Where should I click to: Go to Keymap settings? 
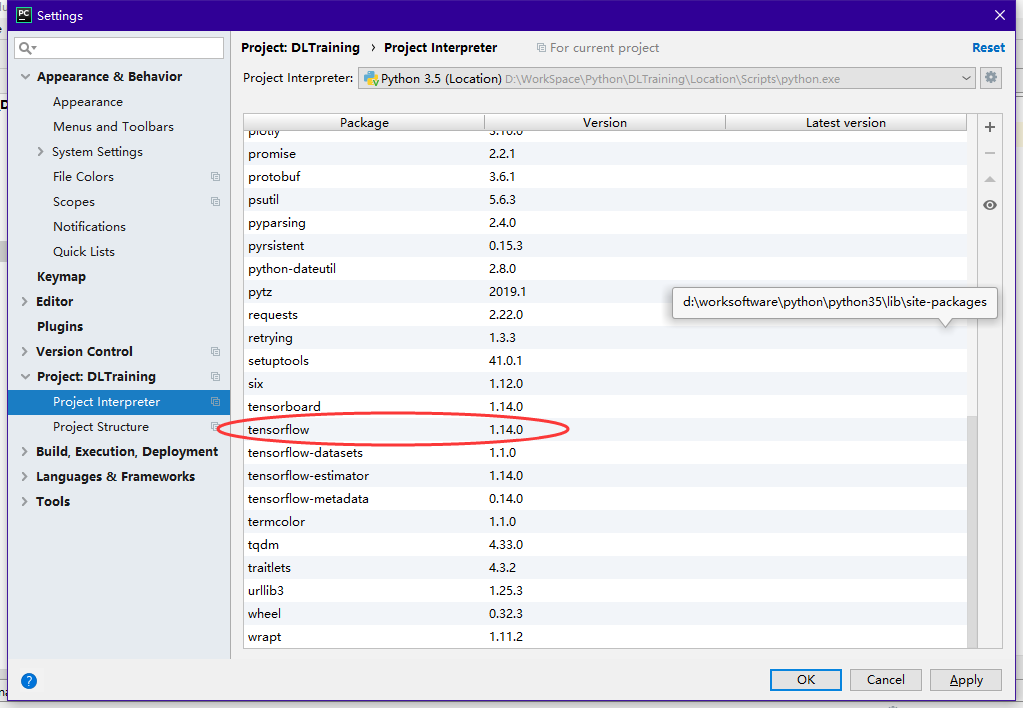click(61, 277)
